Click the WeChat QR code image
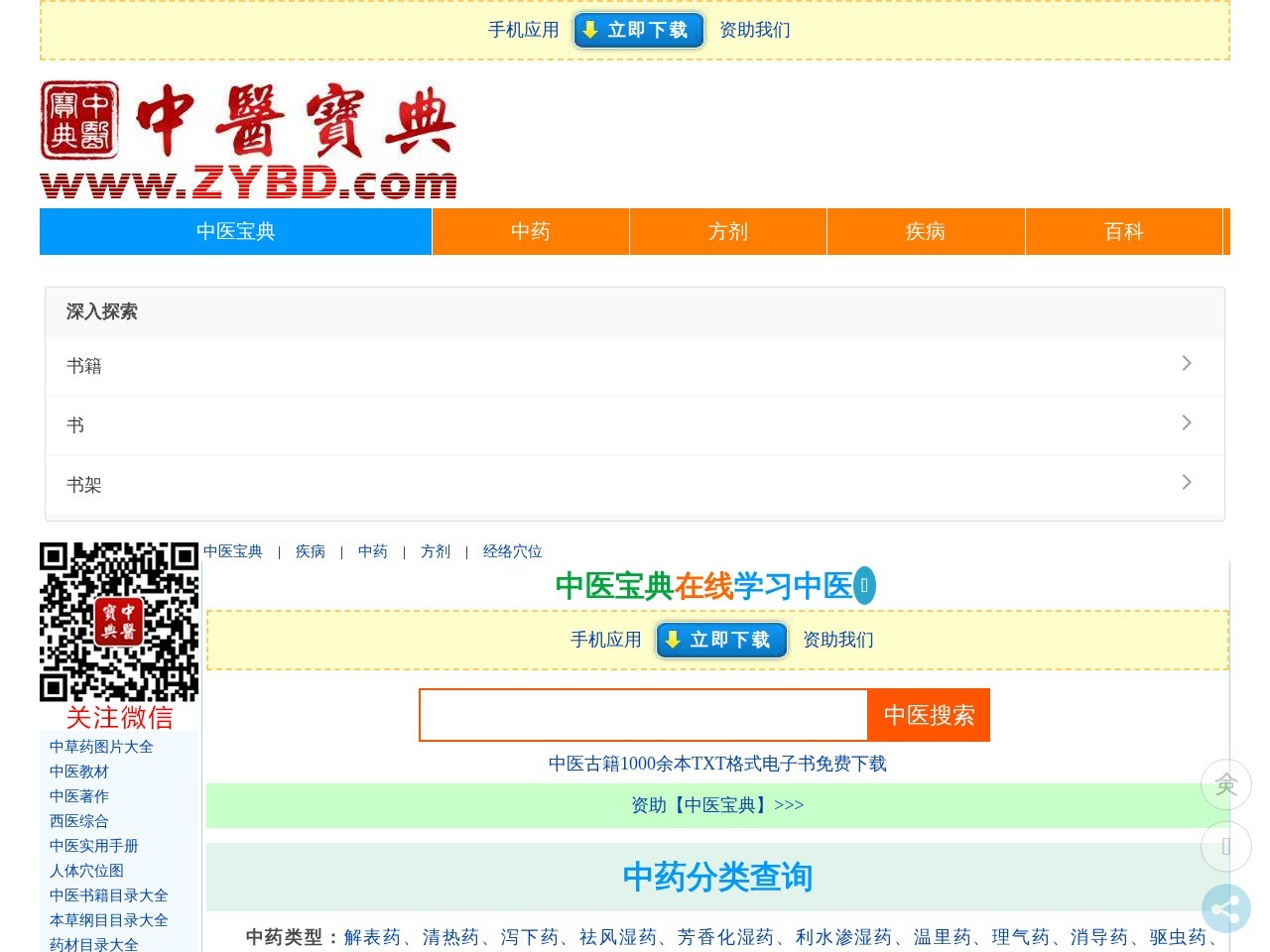1270x952 pixels. [x=119, y=622]
